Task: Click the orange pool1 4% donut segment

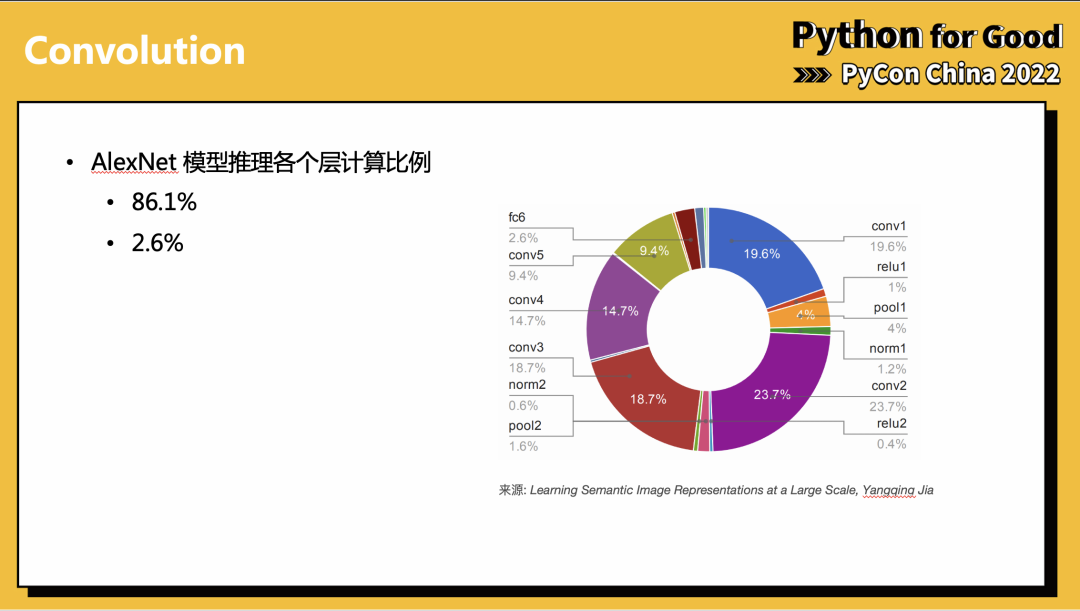Action: click(801, 315)
